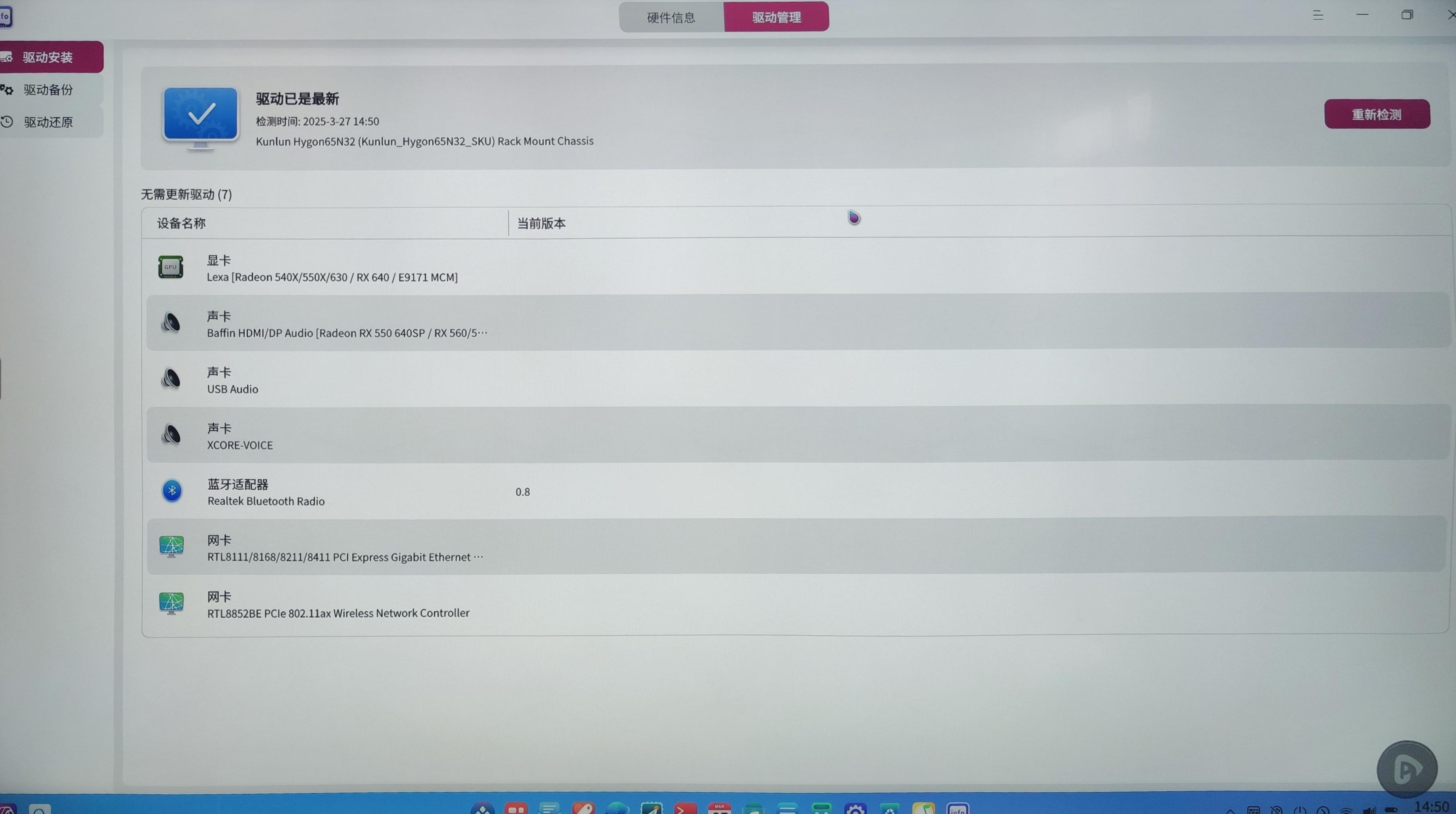Click the network icon beside RTL8852BE Wireless
The image size is (1456, 814).
pyautogui.click(x=171, y=603)
